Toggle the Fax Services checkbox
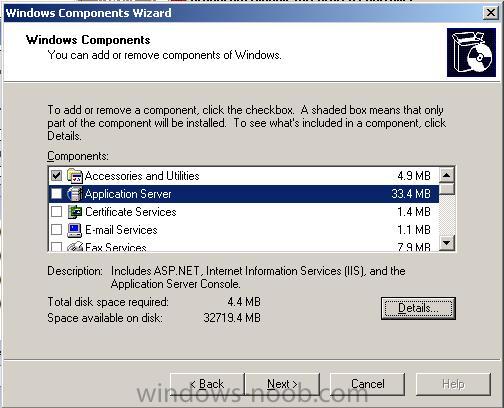This screenshot has width=504, height=408. coord(56,247)
